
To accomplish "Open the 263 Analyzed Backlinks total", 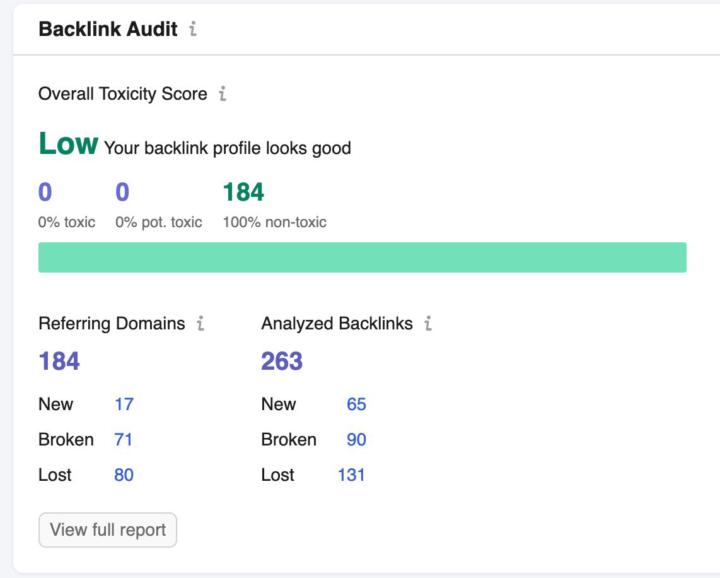I will pyautogui.click(x=282, y=361).
